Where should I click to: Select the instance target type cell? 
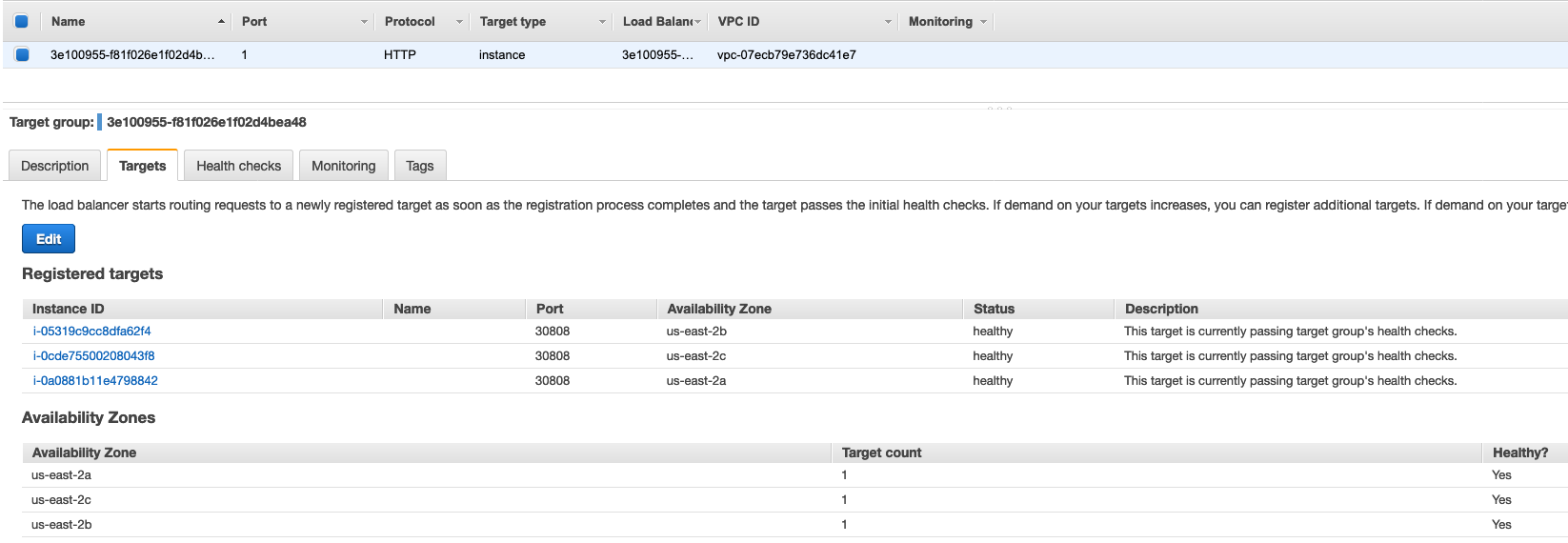[x=502, y=54]
